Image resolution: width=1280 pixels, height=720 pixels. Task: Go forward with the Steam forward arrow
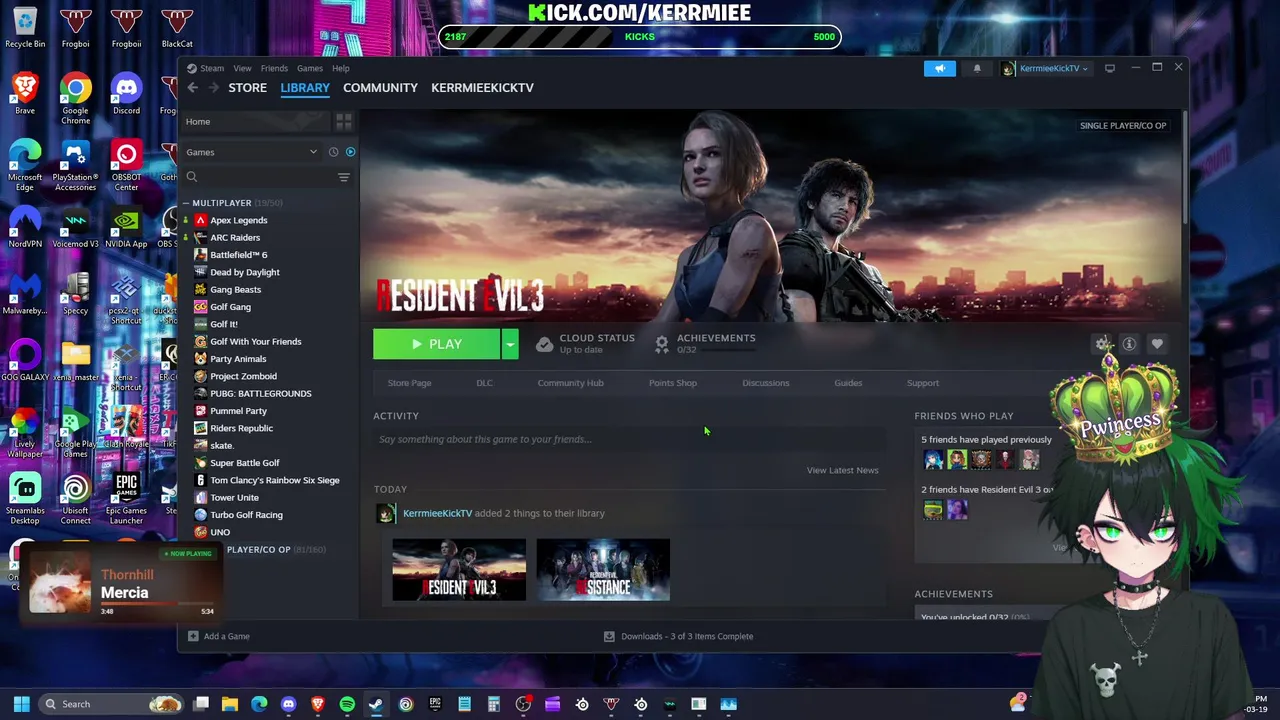[213, 88]
